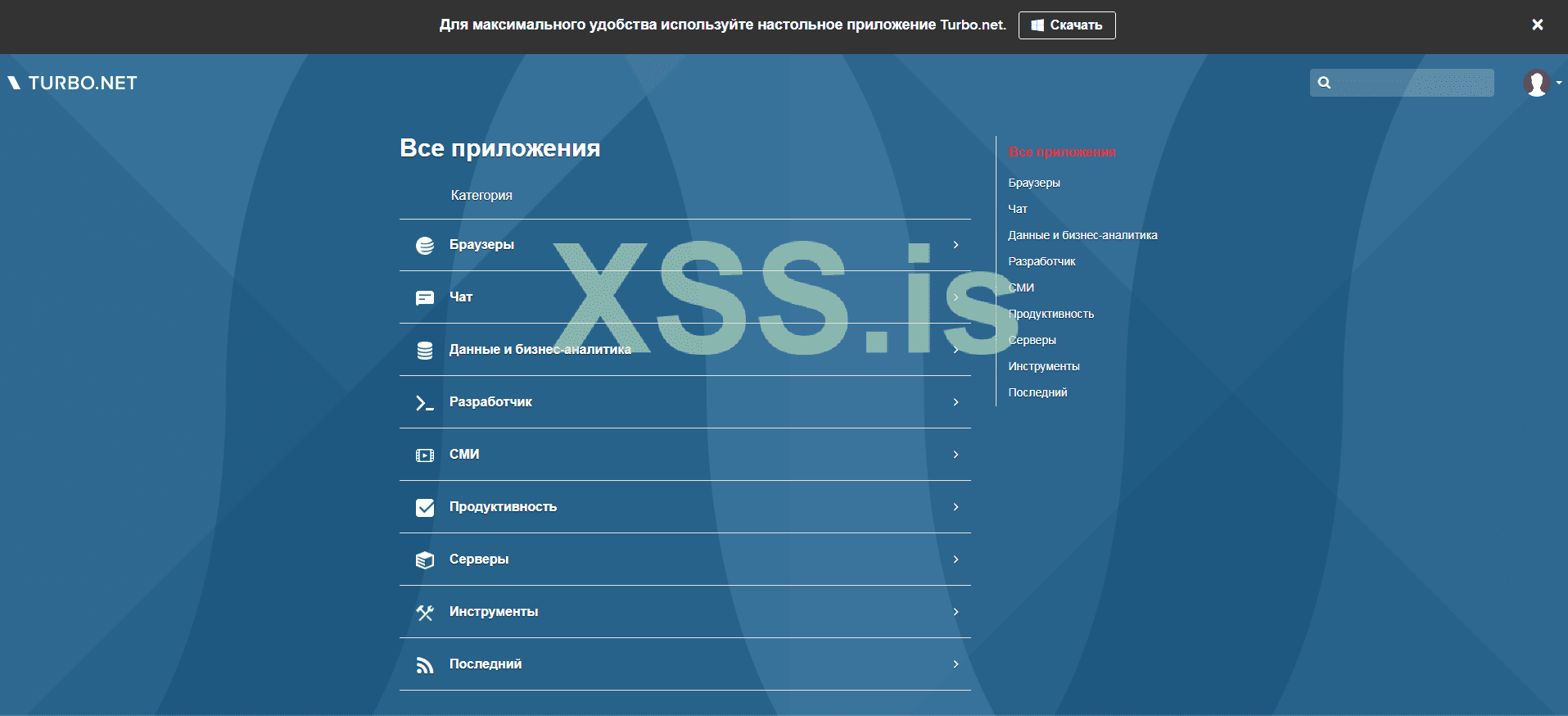1568x716 pixels.
Task: Click the Browsers globe icon
Action: pyautogui.click(x=425, y=245)
